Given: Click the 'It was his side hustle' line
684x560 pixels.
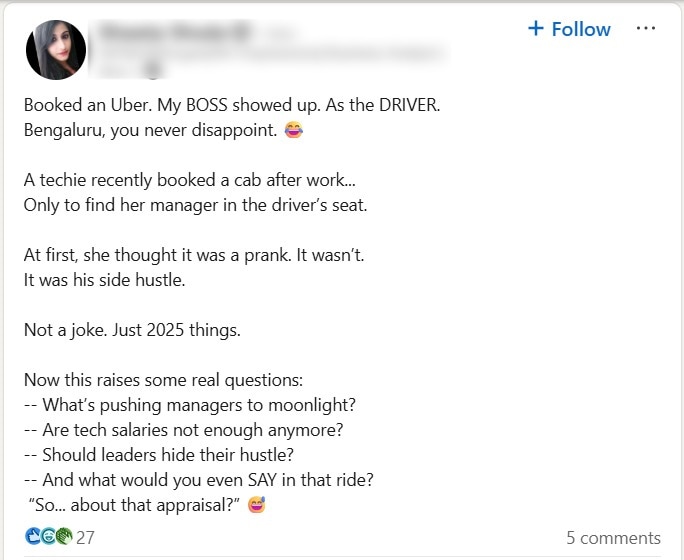Looking at the screenshot, I should (104, 280).
